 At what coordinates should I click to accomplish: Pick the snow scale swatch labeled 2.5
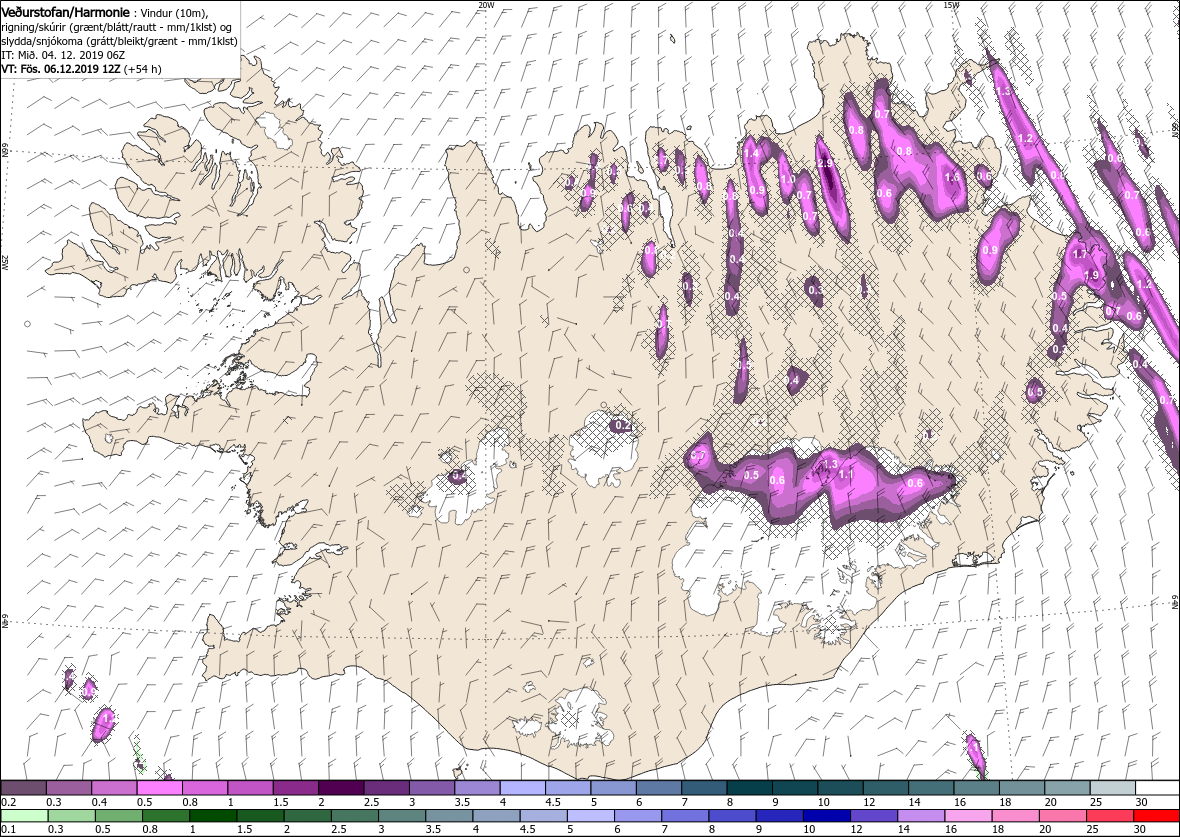tap(386, 787)
